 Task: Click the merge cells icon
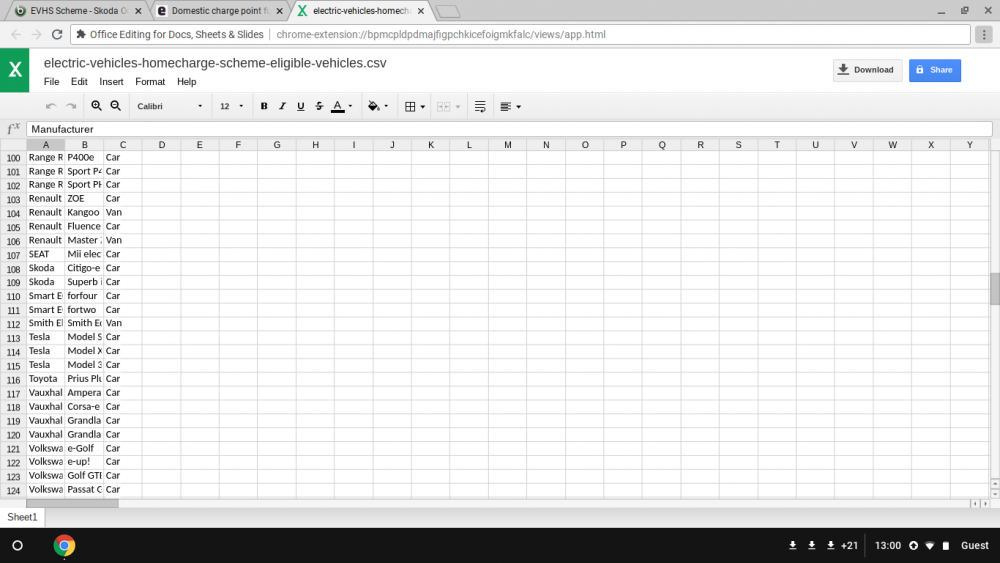point(443,106)
